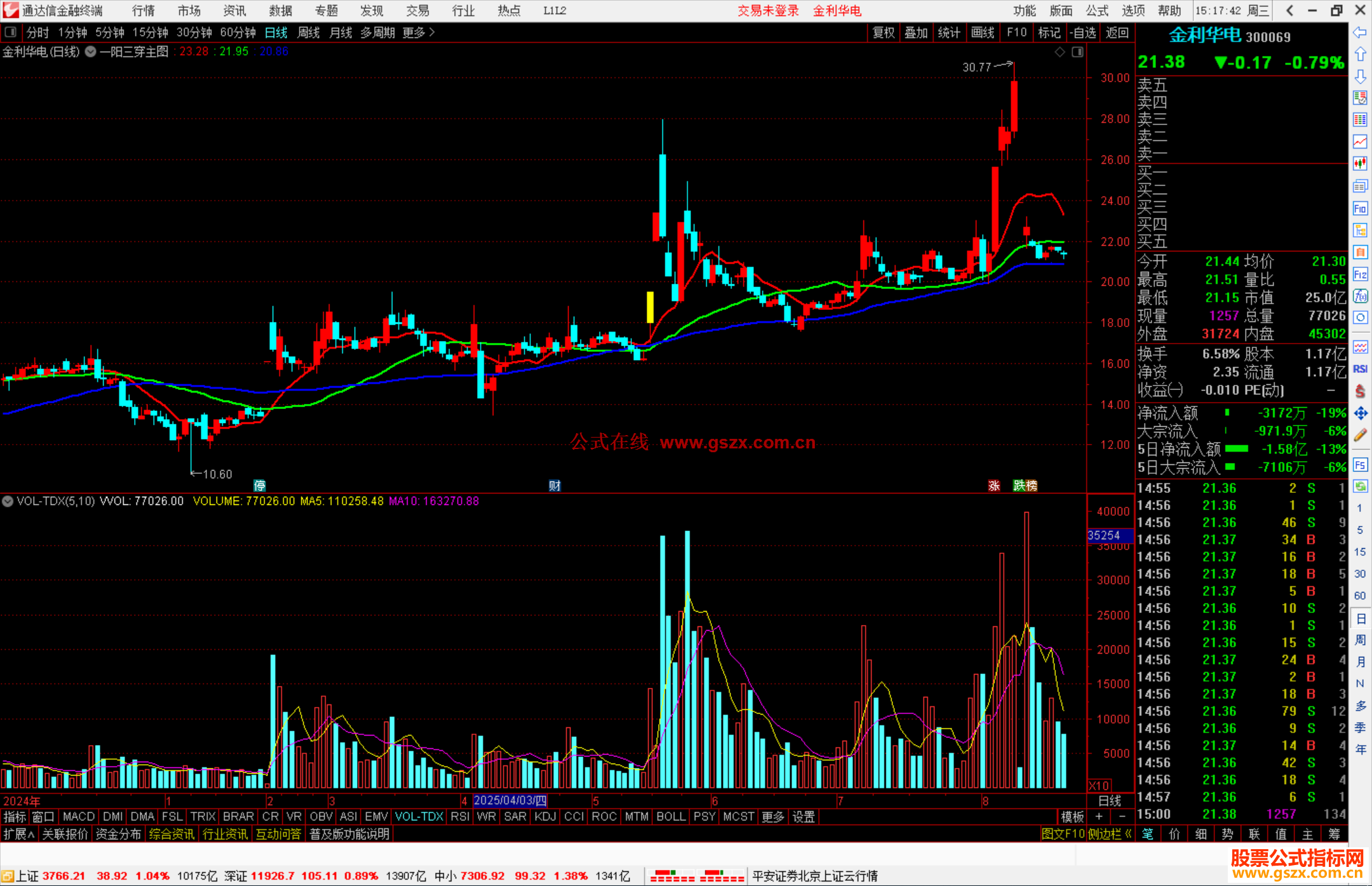Click the panel layout icon left of 分时
Image resolution: width=1372 pixels, height=886 pixels.
11,32
